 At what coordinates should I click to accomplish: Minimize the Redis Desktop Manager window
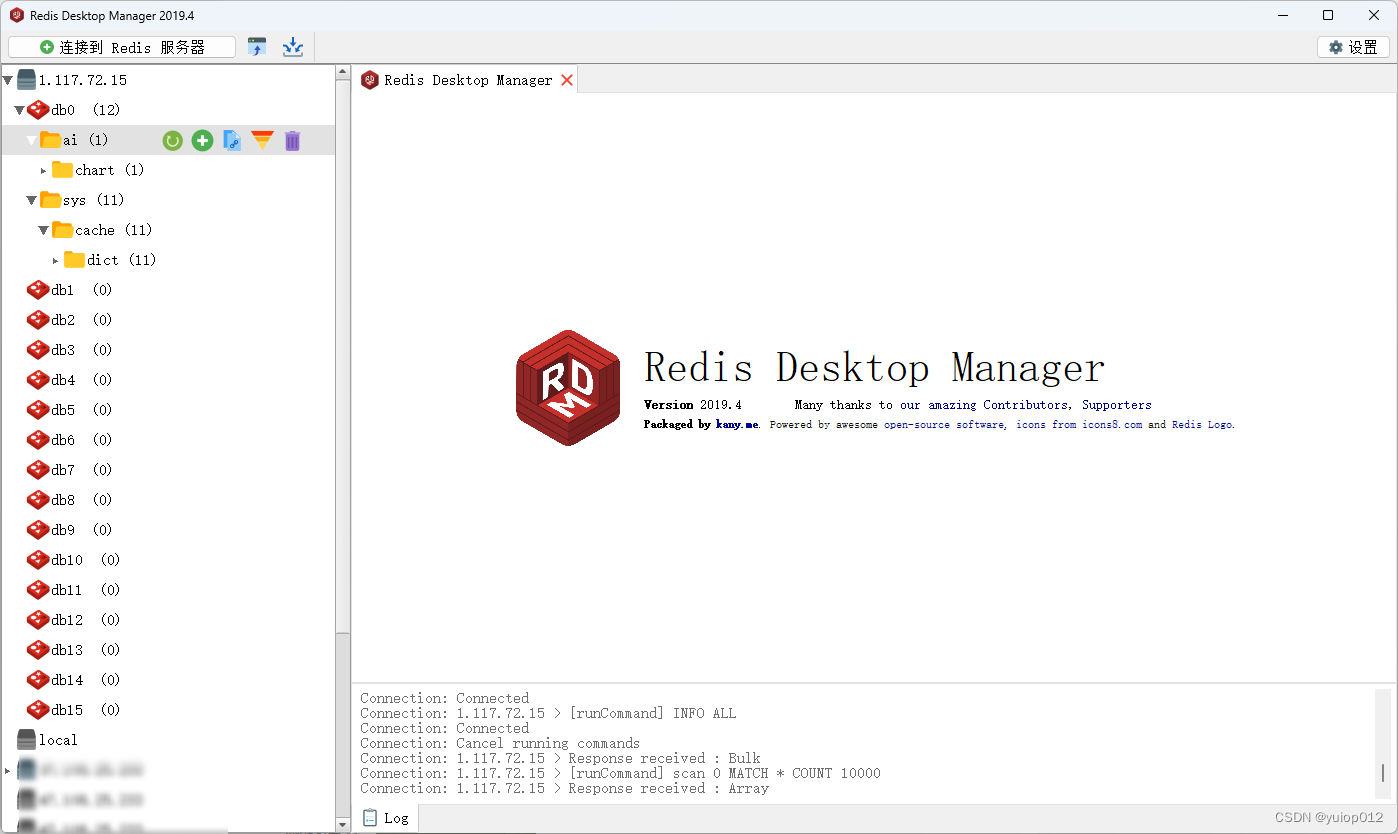click(1281, 15)
